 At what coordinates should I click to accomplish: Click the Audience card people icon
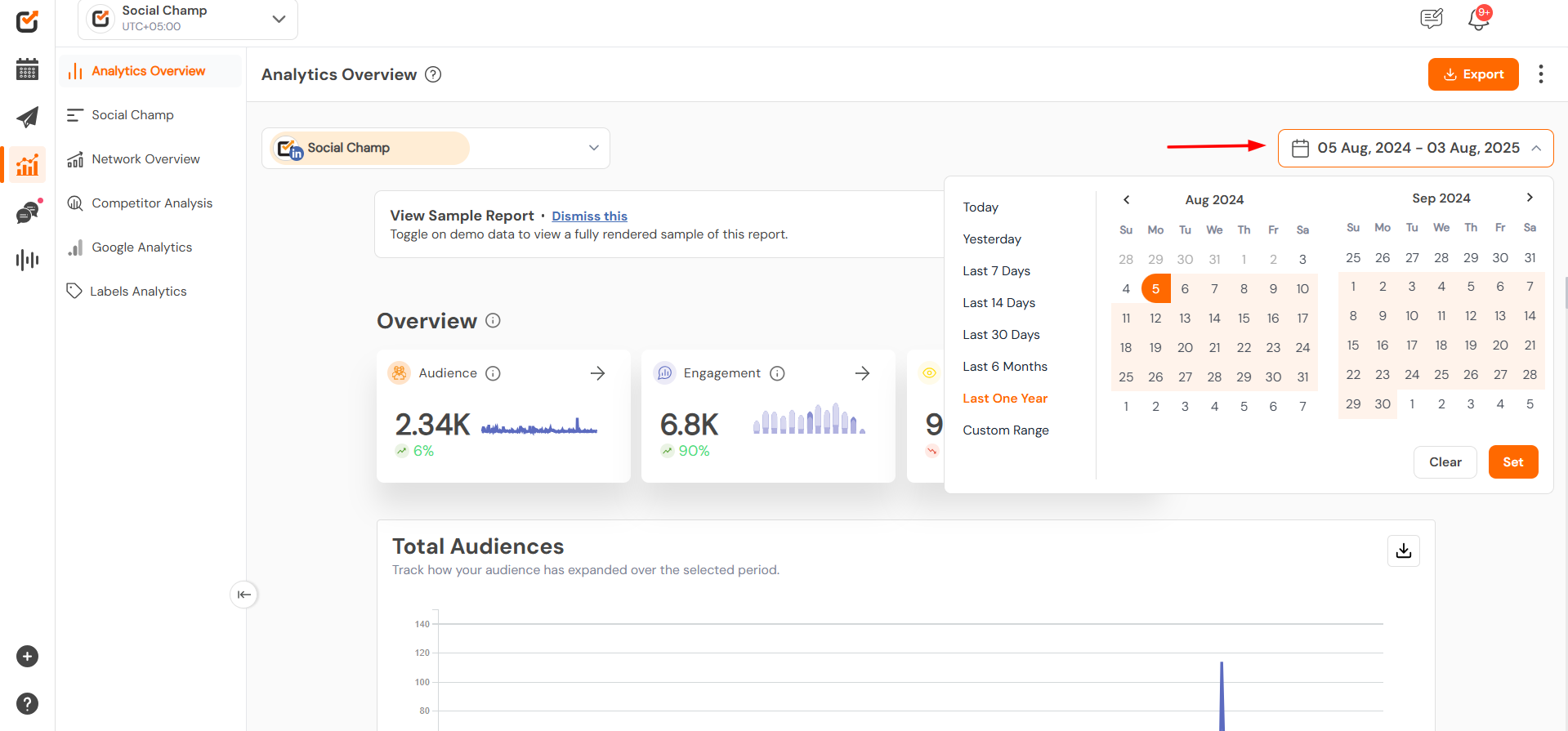tap(399, 373)
